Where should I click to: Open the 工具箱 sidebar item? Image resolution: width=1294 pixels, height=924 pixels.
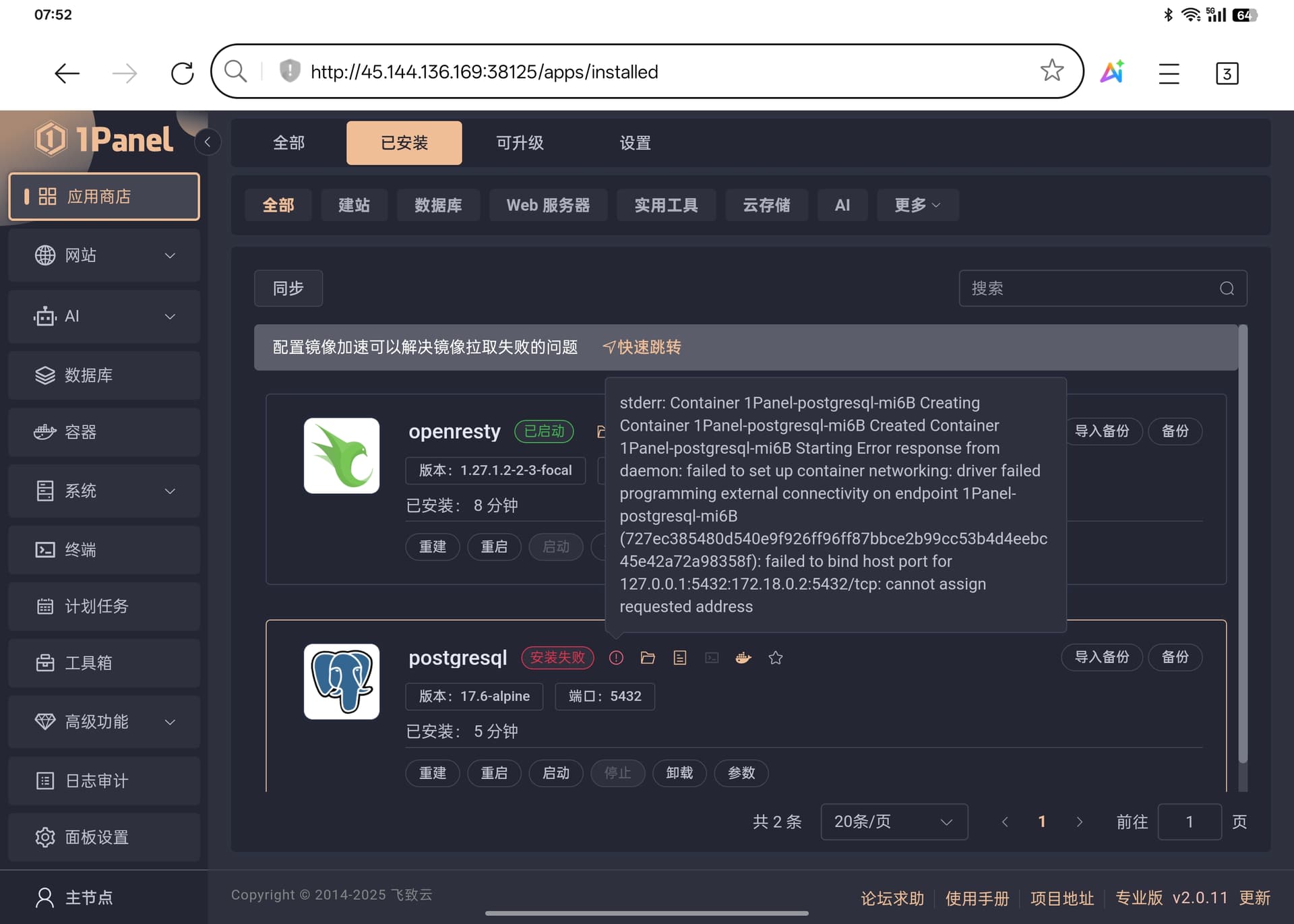pyautogui.click(x=104, y=663)
